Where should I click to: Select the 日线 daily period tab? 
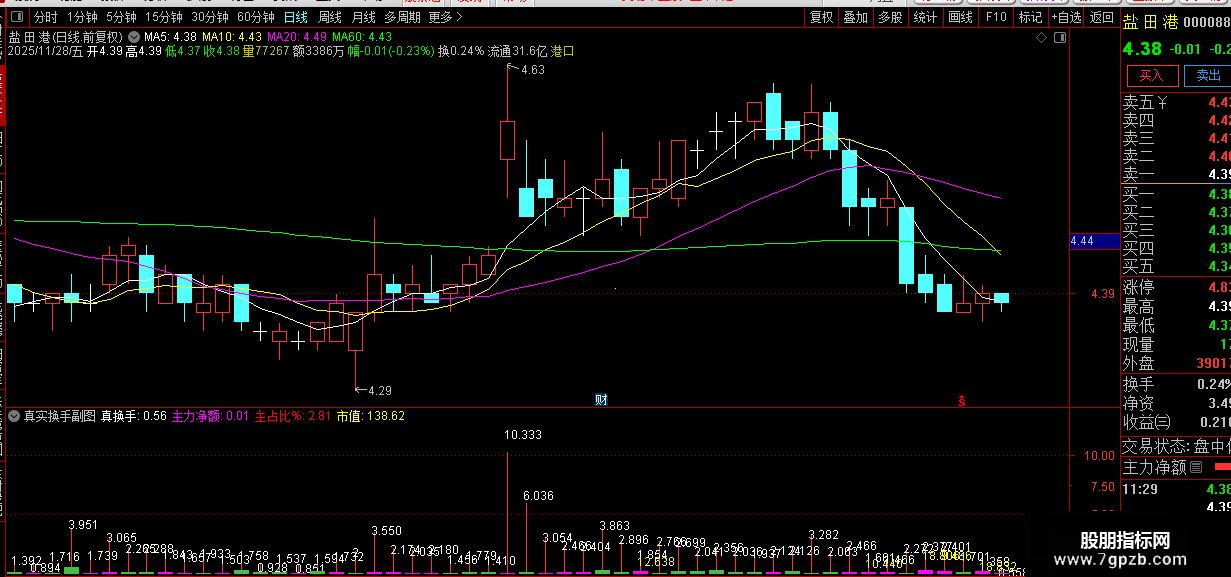(x=296, y=17)
